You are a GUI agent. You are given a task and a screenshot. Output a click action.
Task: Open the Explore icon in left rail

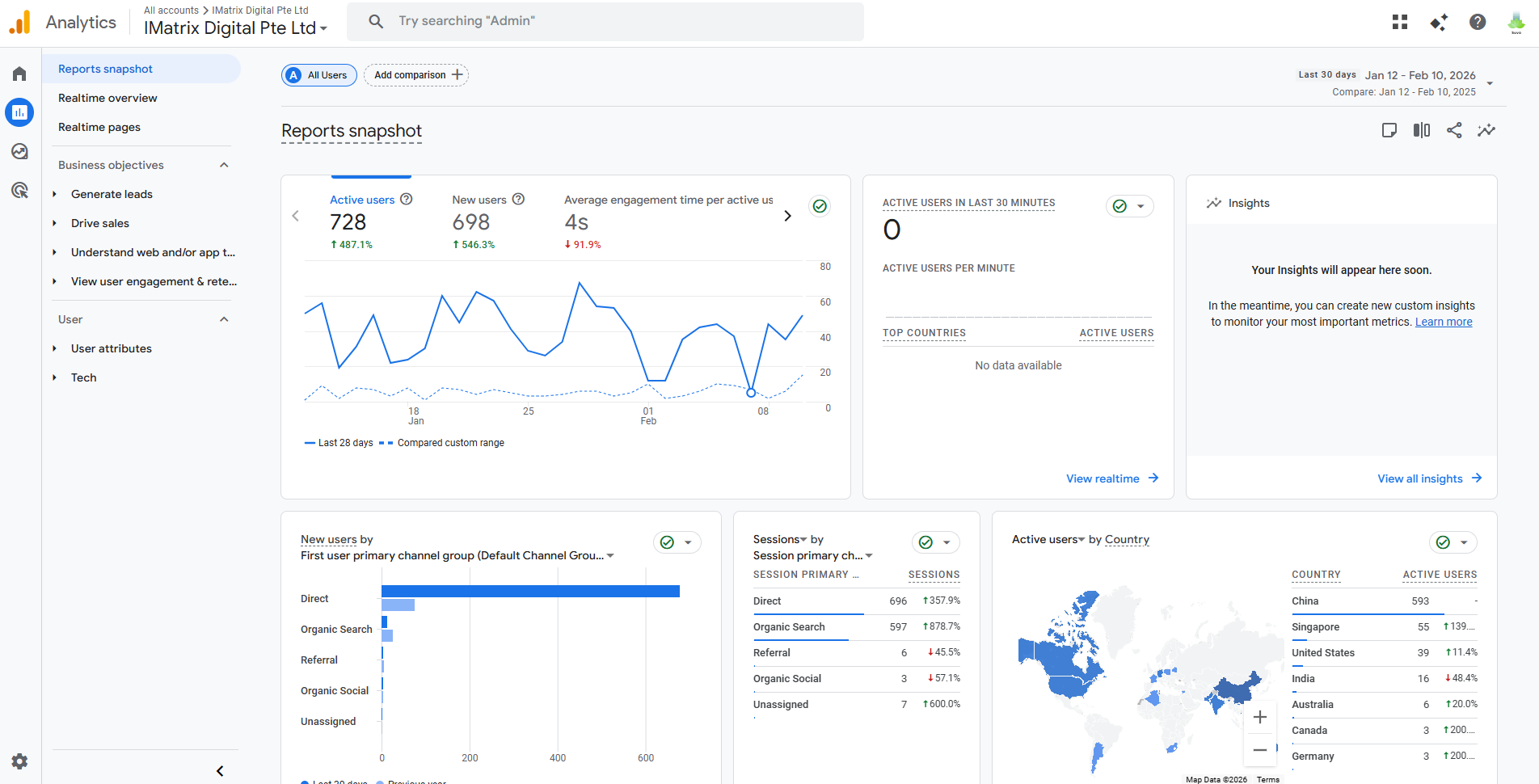[x=19, y=151]
